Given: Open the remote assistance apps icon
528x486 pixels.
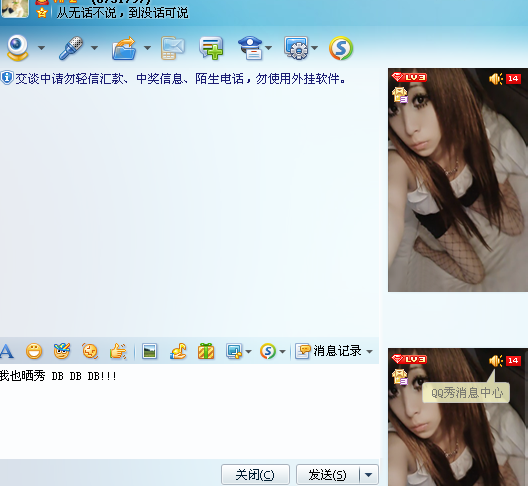Looking at the screenshot, I should pyautogui.click(x=296, y=48).
